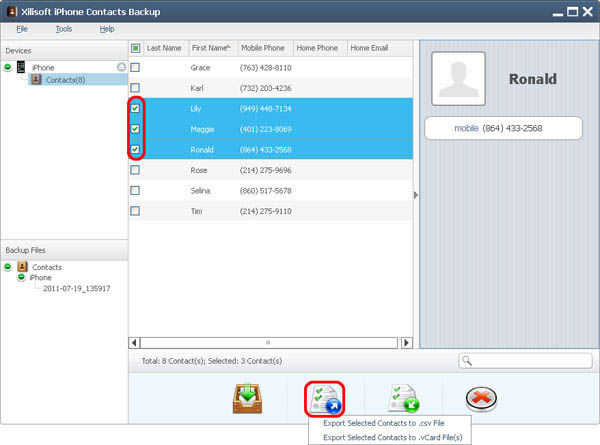Image resolution: width=600 pixels, height=445 pixels.
Task: Check the box for Tim
Action: click(x=135, y=211)
